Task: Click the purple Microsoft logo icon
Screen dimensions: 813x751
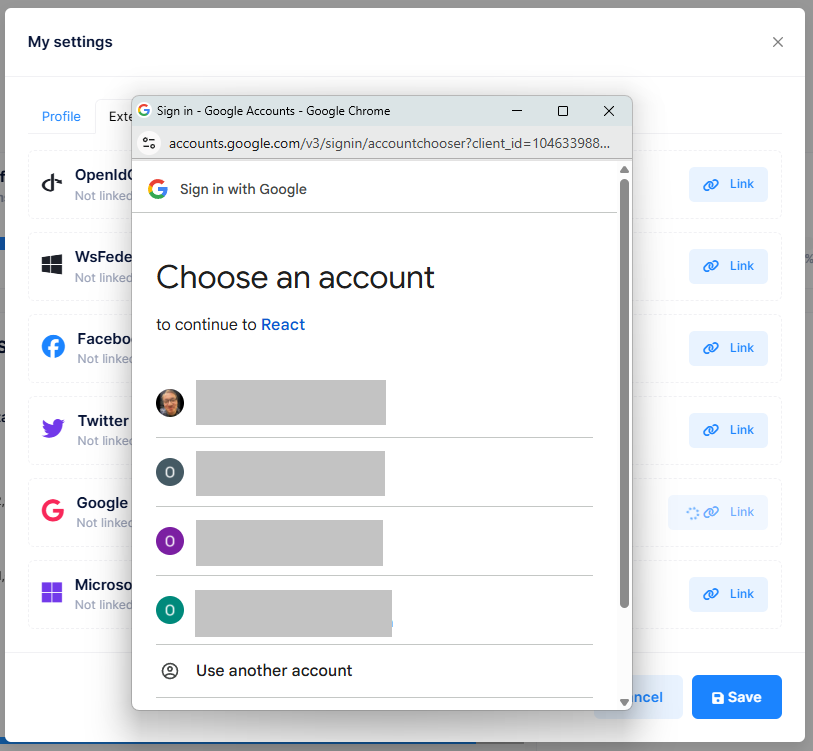Action: pyautogui.click(x=52, y=592)
